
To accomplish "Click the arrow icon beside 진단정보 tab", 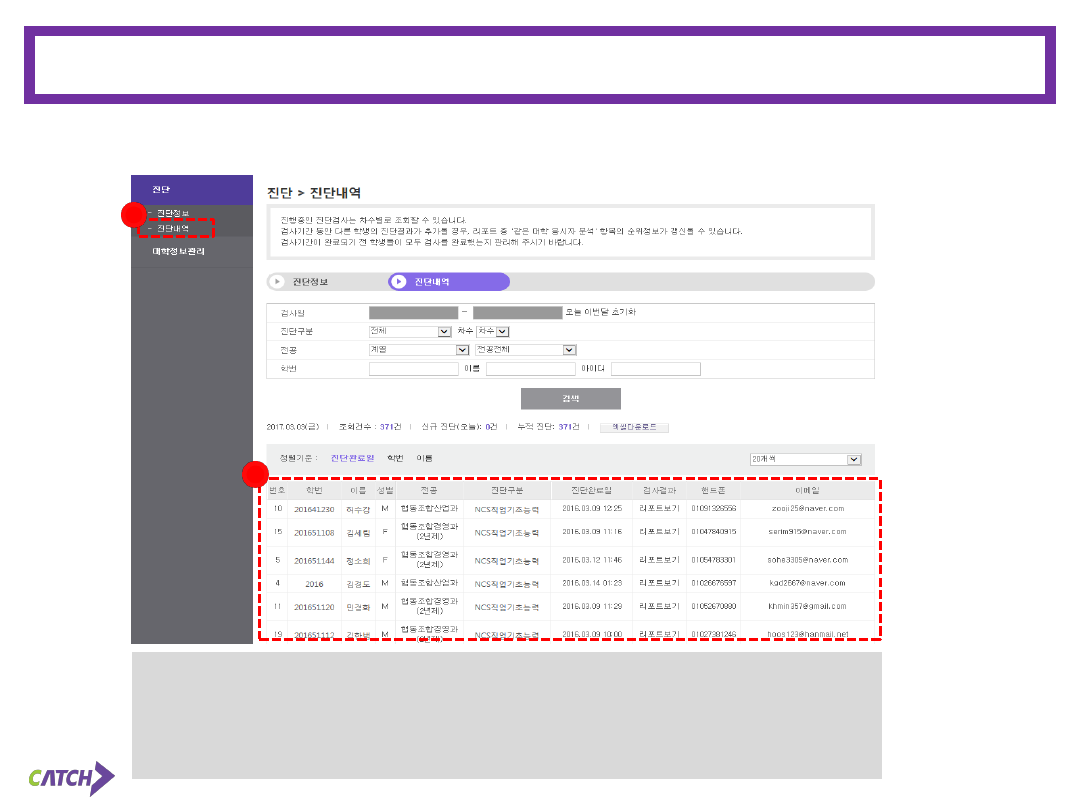I will tap(278, 282).
